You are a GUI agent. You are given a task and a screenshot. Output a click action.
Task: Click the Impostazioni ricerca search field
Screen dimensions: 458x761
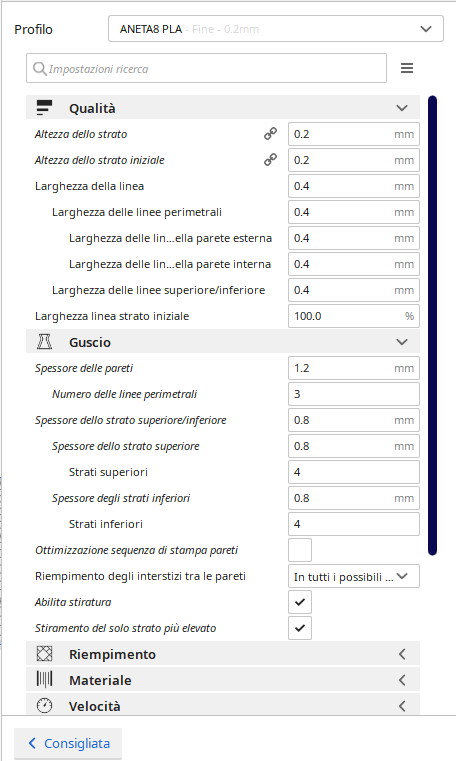[x=206, y=68]
